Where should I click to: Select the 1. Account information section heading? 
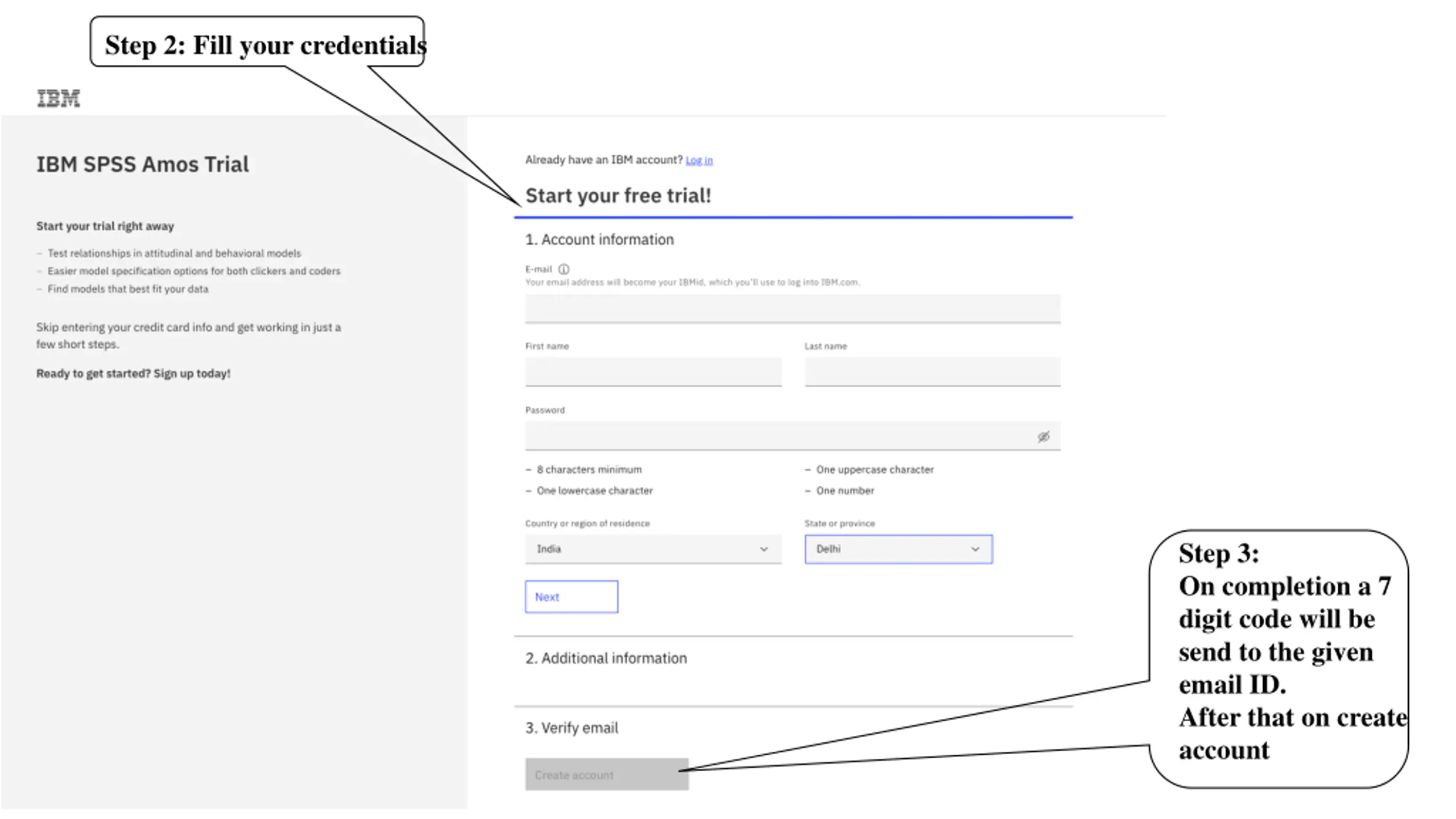599,239
